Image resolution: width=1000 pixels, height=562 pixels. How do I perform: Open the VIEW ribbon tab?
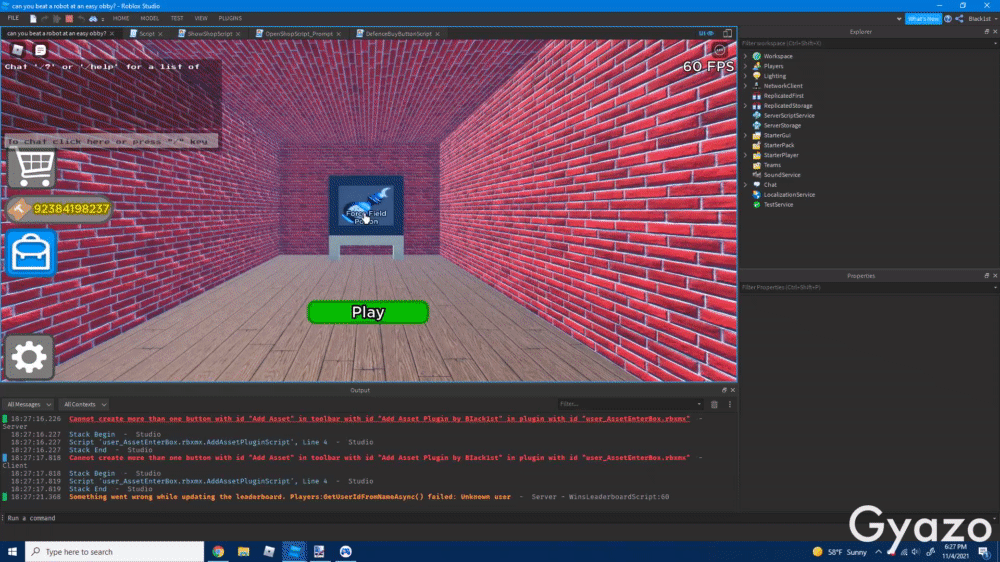click(201, 18)
